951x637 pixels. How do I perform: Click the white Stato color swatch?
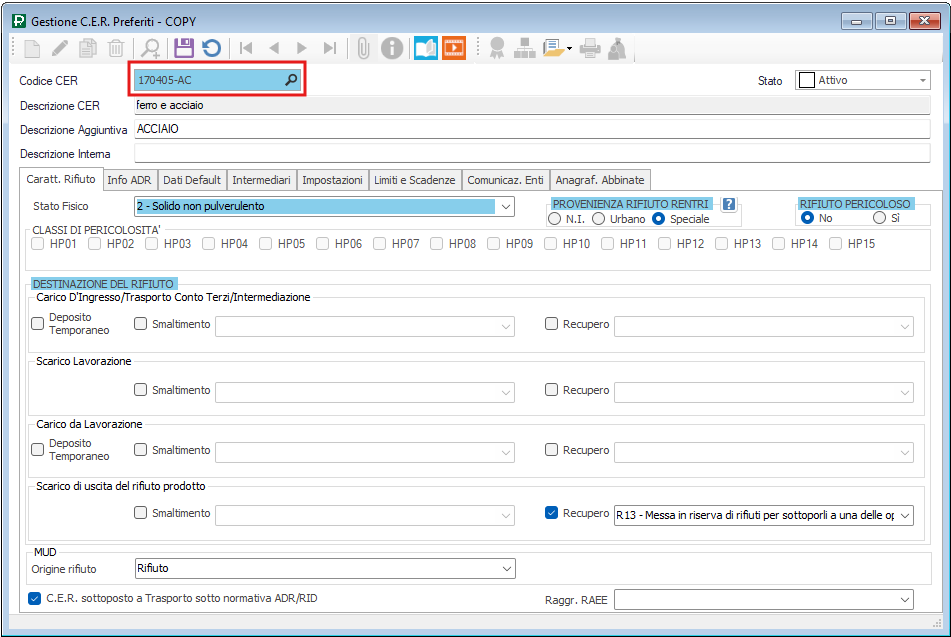[x=805, y=80]
